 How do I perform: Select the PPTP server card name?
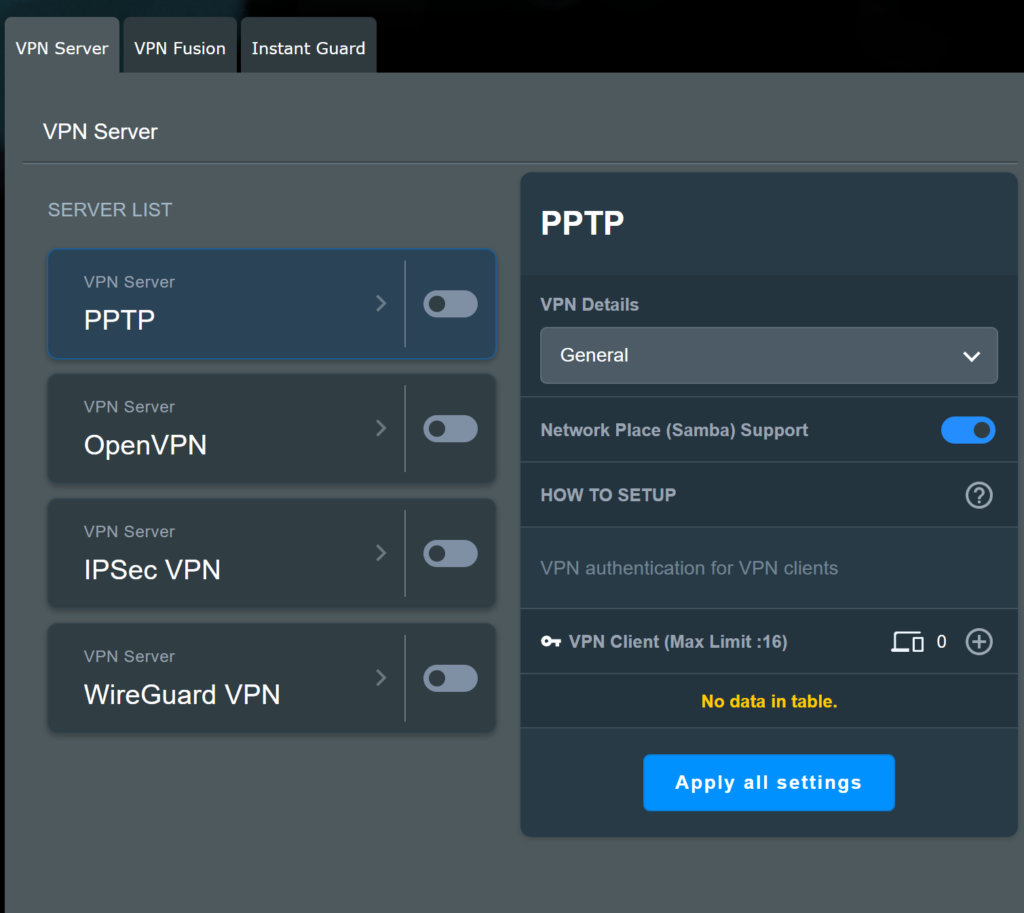[x=120, y=320]
